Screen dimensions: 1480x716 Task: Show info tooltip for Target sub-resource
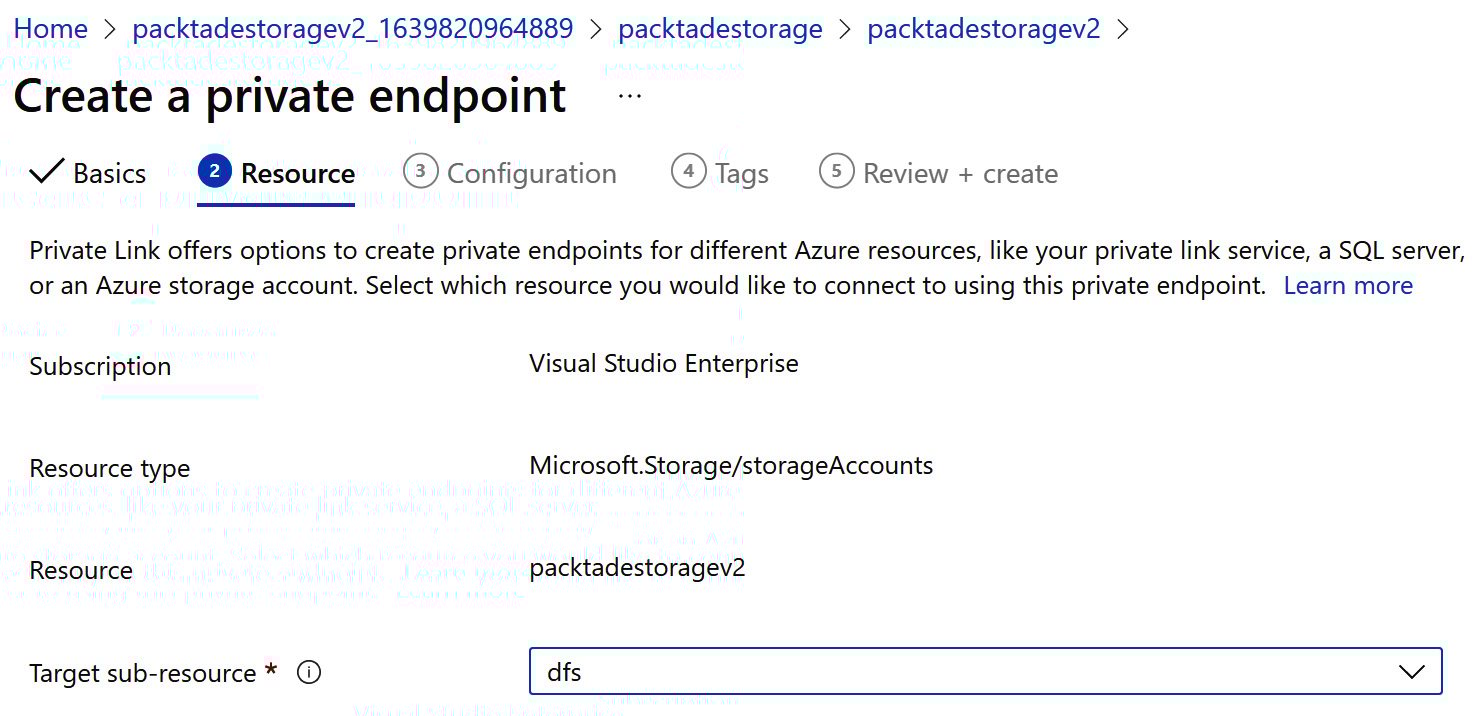point(310,673)
